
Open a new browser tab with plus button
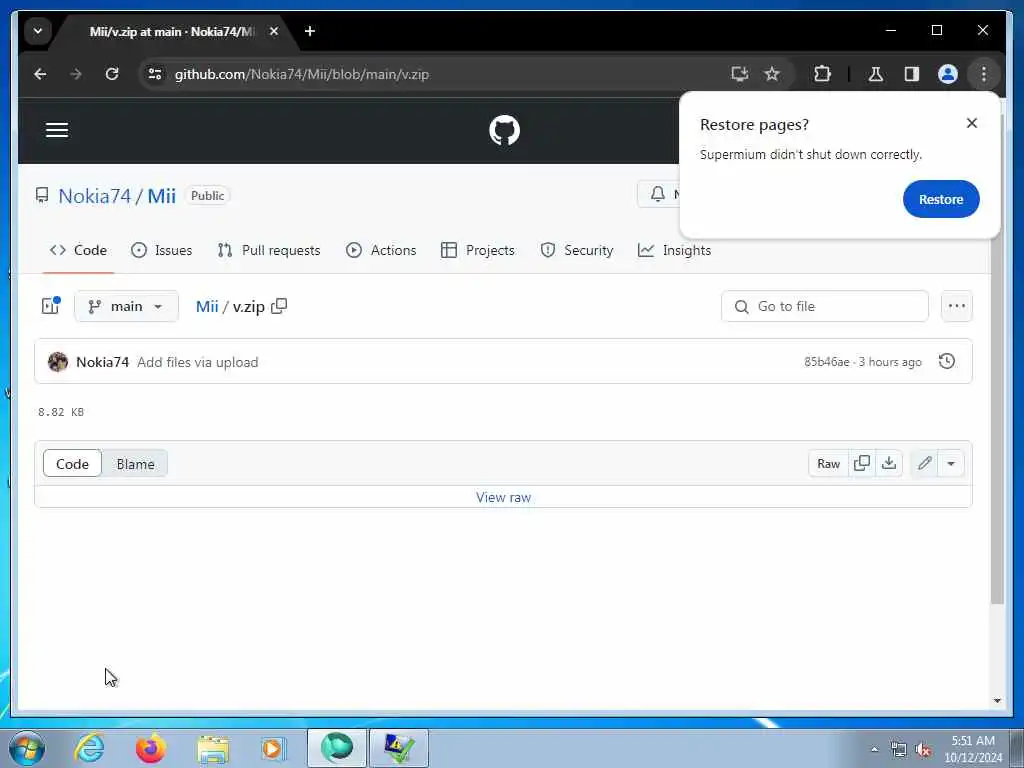[310, 31]
